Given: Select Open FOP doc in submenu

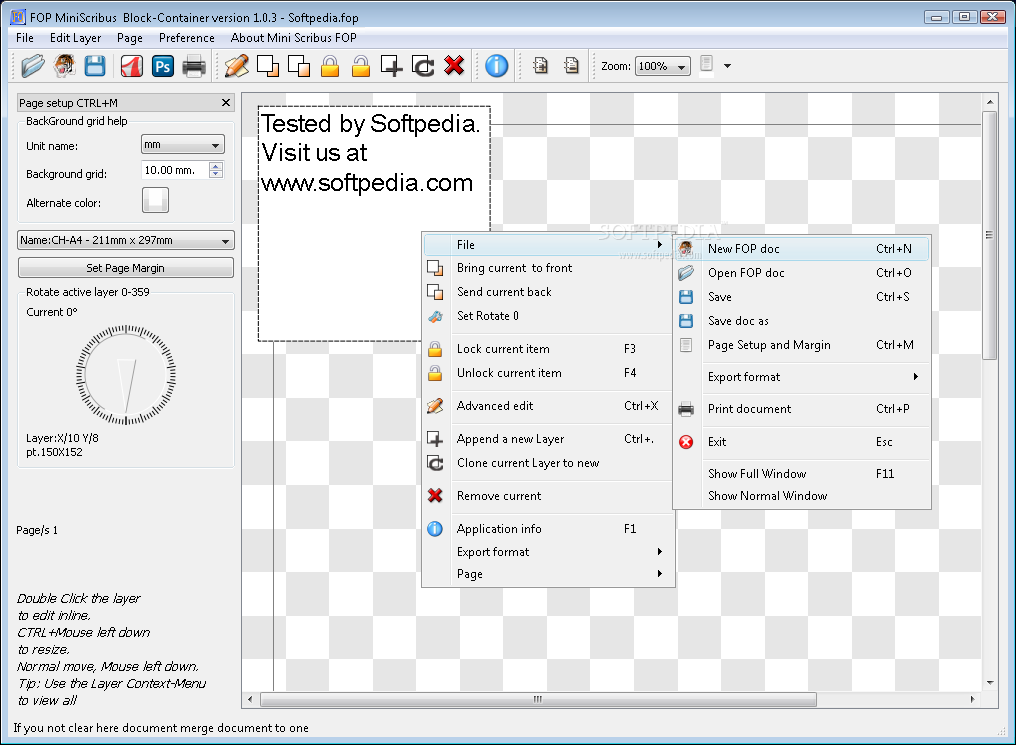Looking at the screenshot, I should click(802, 273).
